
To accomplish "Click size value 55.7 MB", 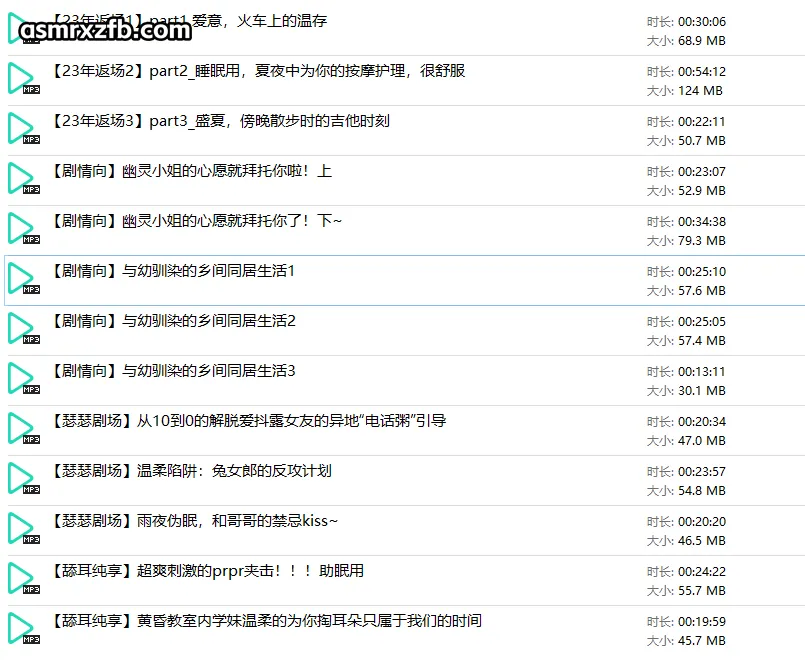I will [702, 590].
